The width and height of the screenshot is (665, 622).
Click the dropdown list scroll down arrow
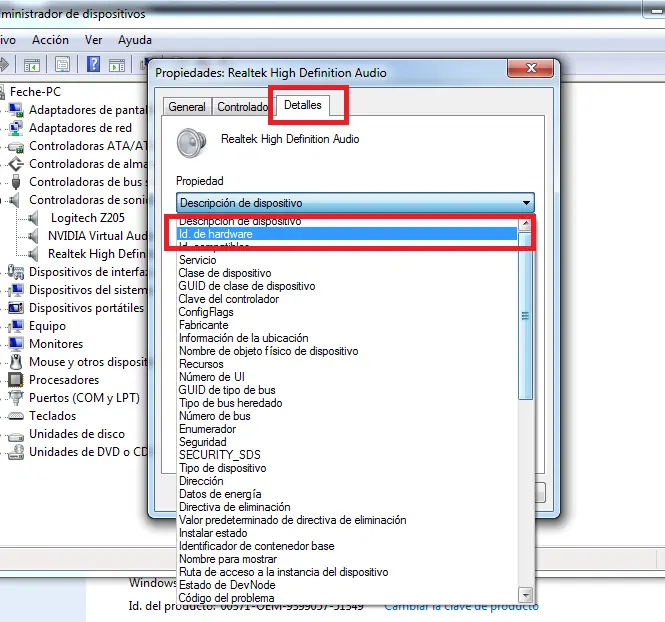(525, 595)
